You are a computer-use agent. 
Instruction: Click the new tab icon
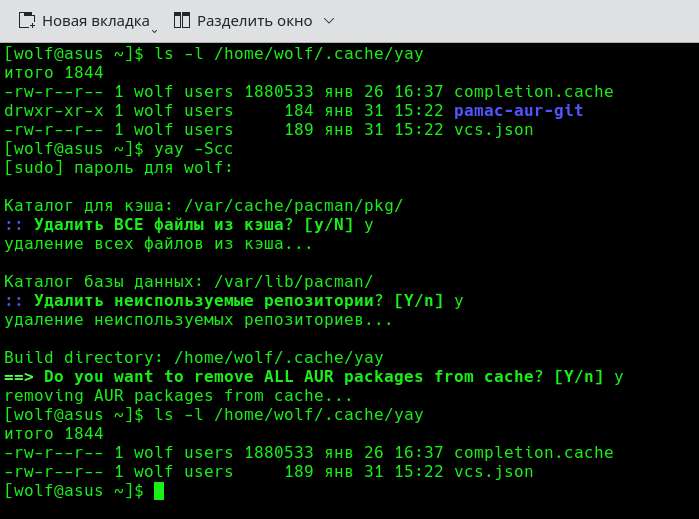27,20
